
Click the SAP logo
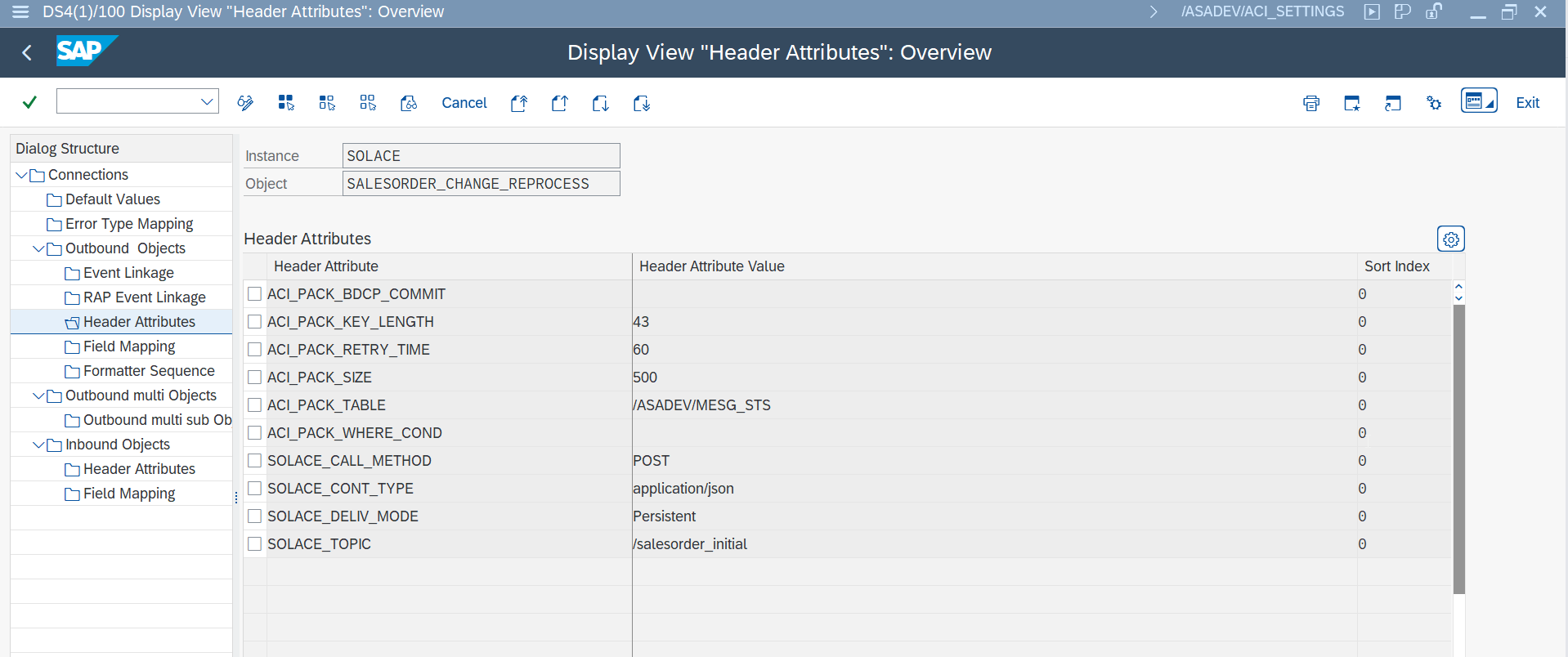tap(86, 51)
